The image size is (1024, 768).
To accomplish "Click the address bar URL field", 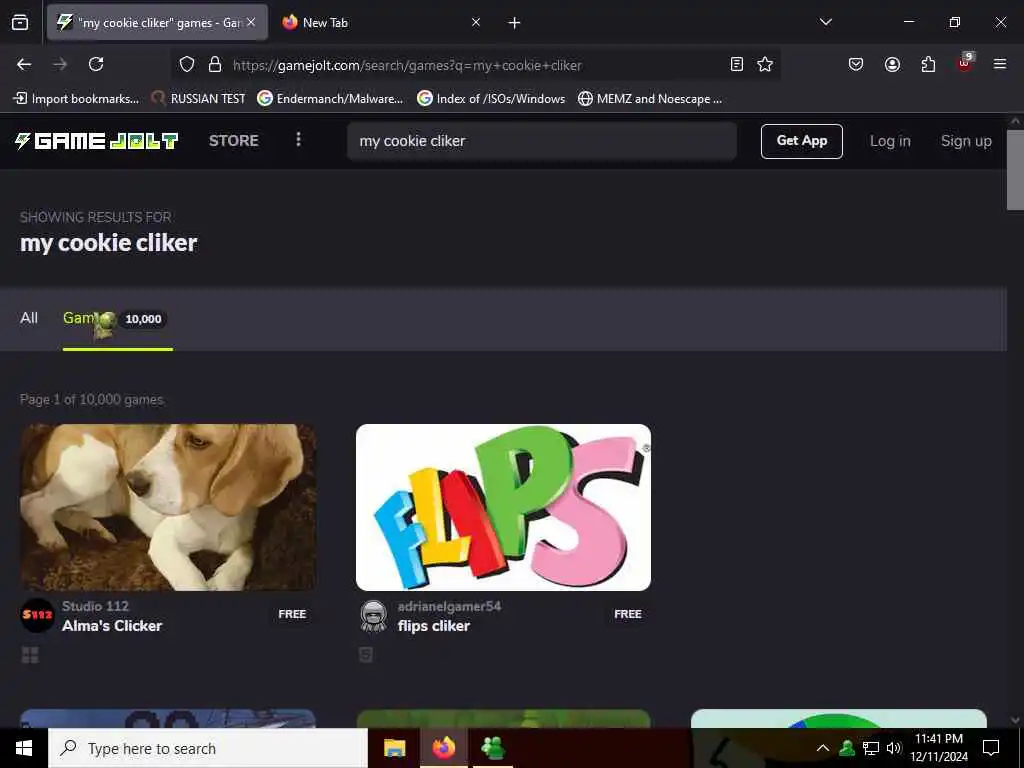I will (477, 65).
